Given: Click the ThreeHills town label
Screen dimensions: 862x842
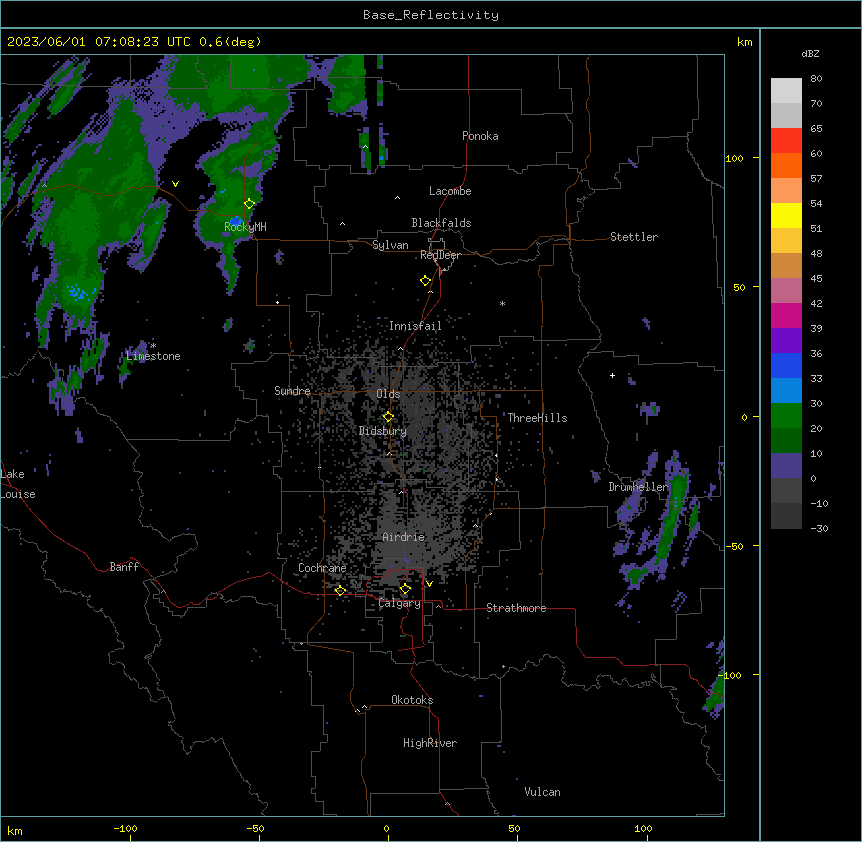Looking at the screenshot, I should 537,418.
